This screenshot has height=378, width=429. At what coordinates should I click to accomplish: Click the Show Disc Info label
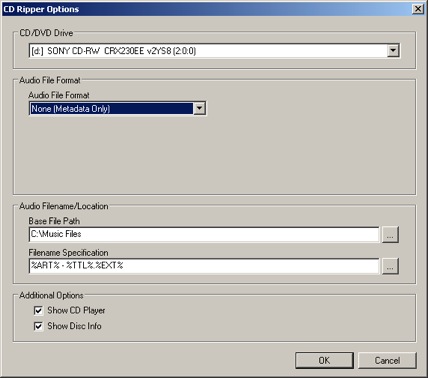coord(74,326)
